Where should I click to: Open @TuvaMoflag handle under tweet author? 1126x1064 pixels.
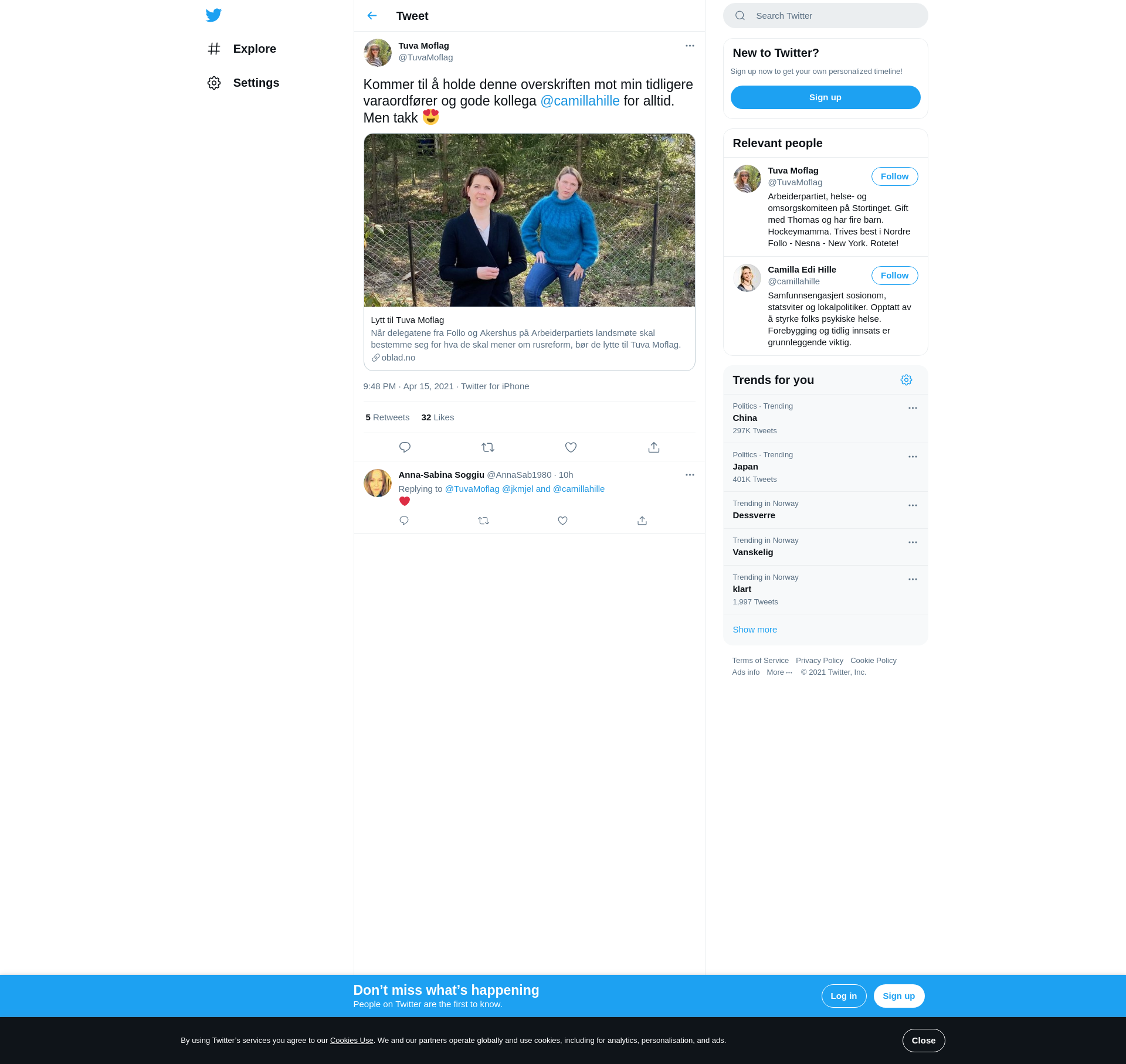426,57
